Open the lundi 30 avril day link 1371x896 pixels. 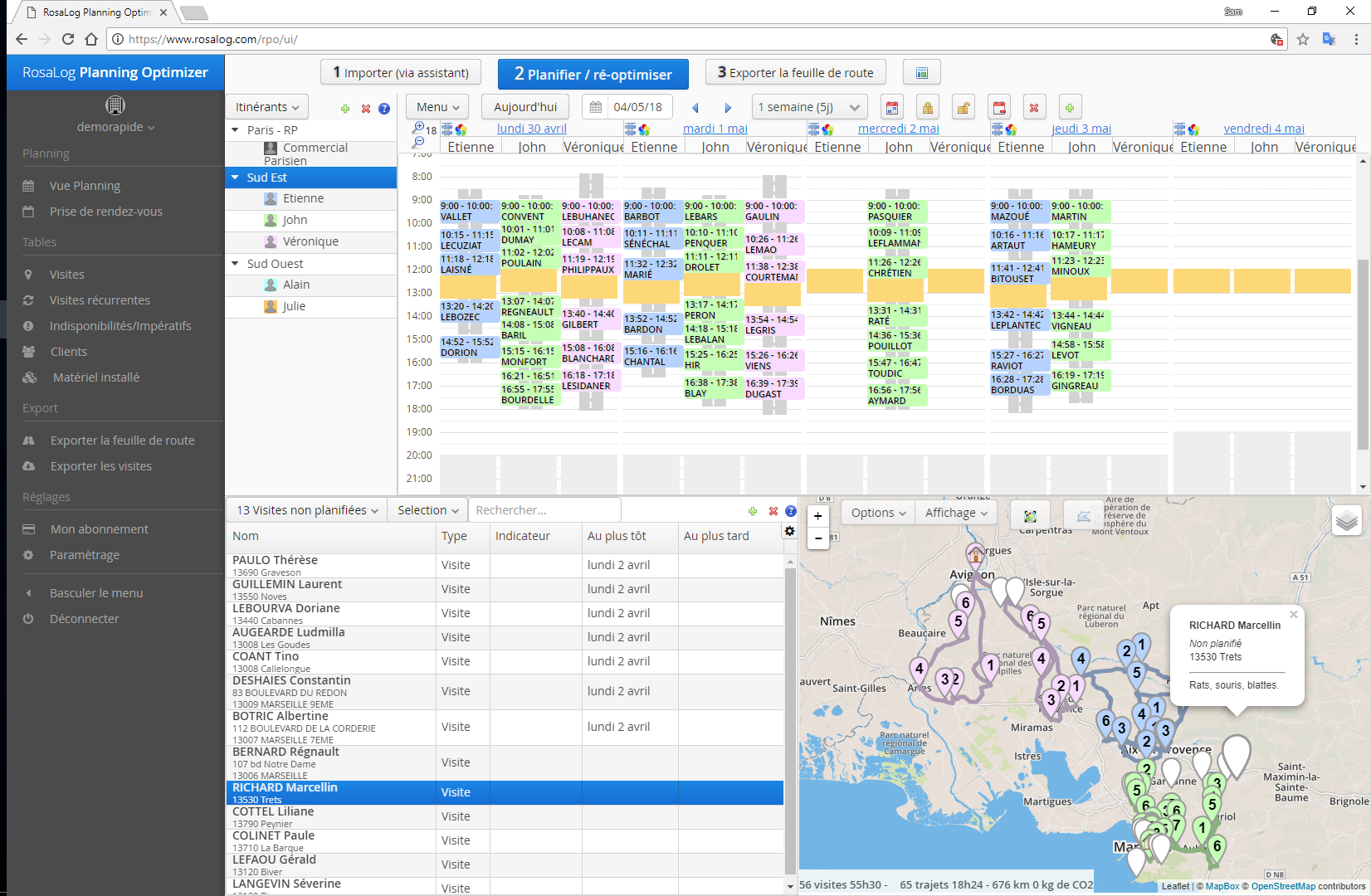click(533, 128)
